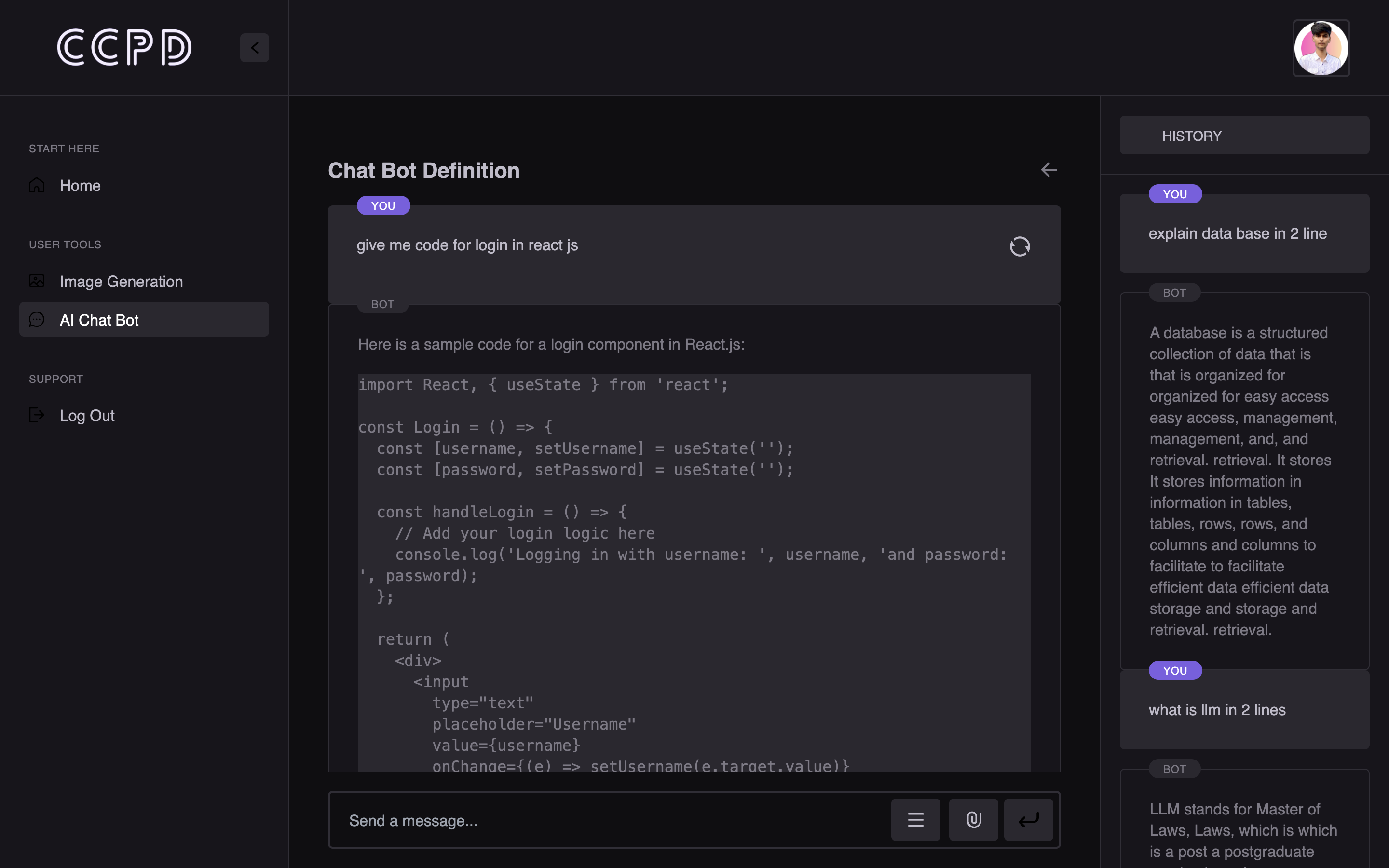Collapse the sidebar with chevron button

coord(254,48)
